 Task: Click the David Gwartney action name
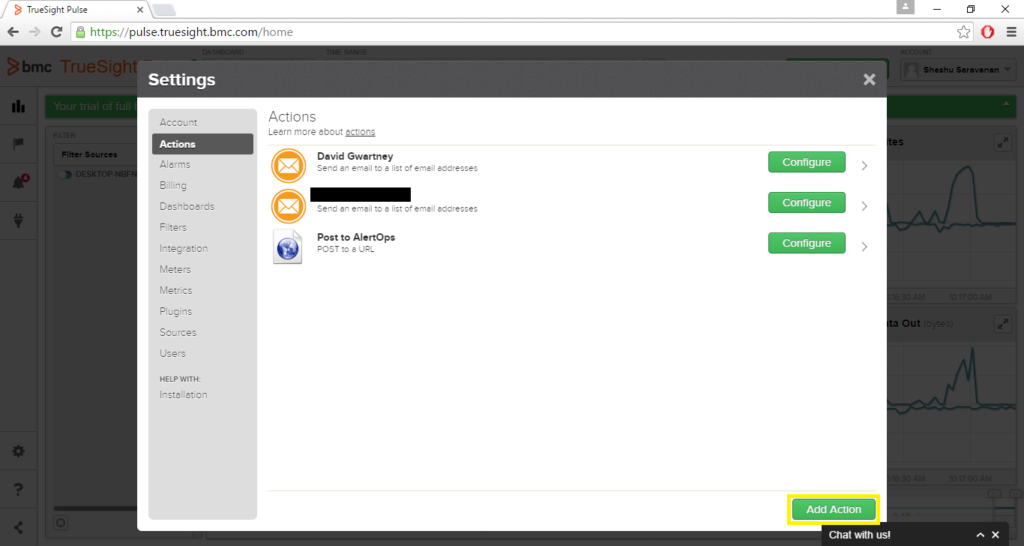(355, 156)
